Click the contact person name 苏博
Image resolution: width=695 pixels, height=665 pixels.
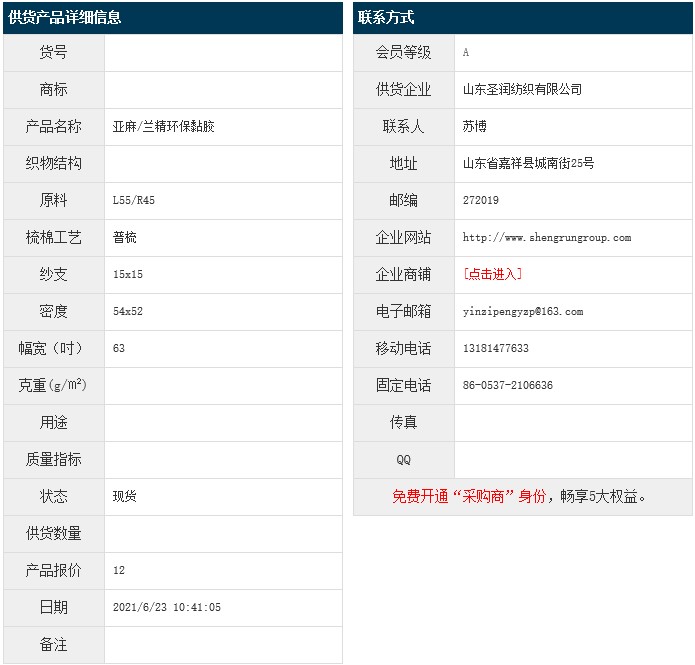(x=475, y=127)
